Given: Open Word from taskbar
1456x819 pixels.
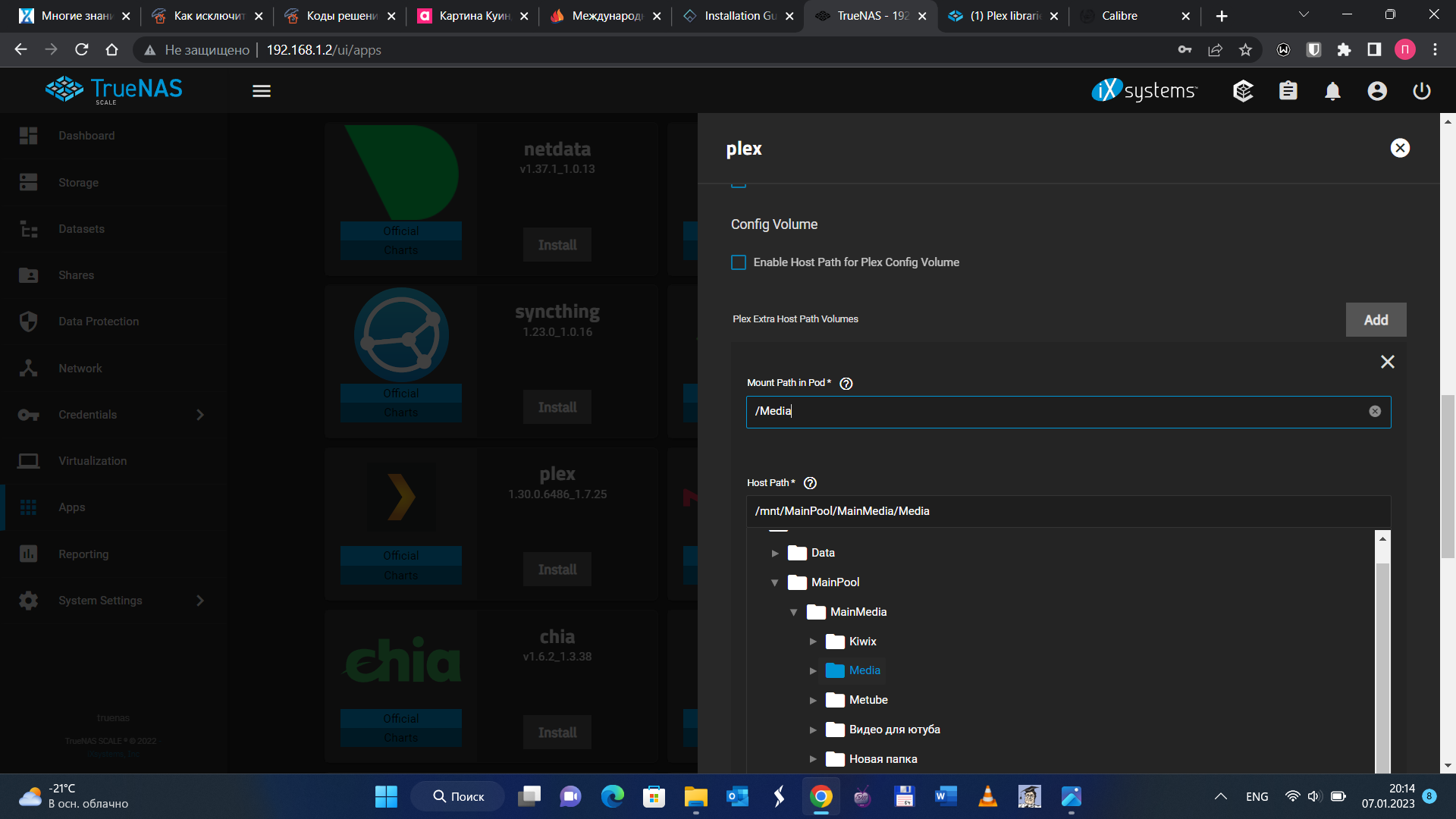Looking at the screenshot, I should (x=945, y=796).
